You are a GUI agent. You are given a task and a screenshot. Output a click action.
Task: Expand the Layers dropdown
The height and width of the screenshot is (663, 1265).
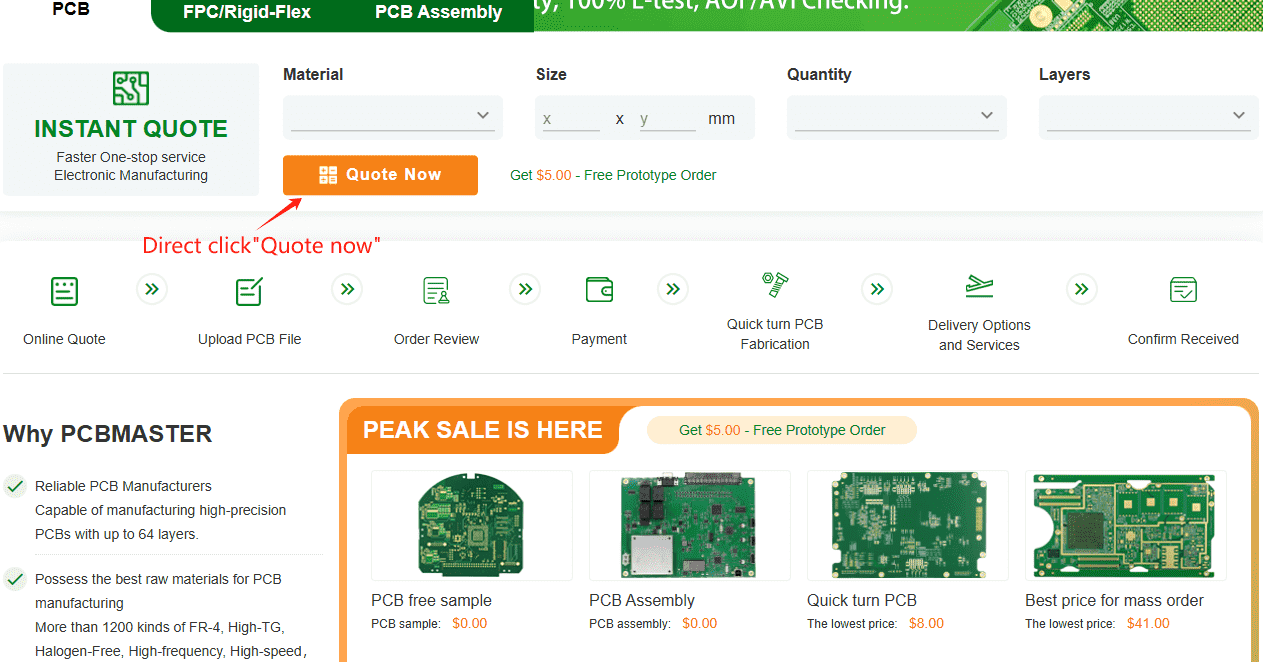pos(1149,116)
